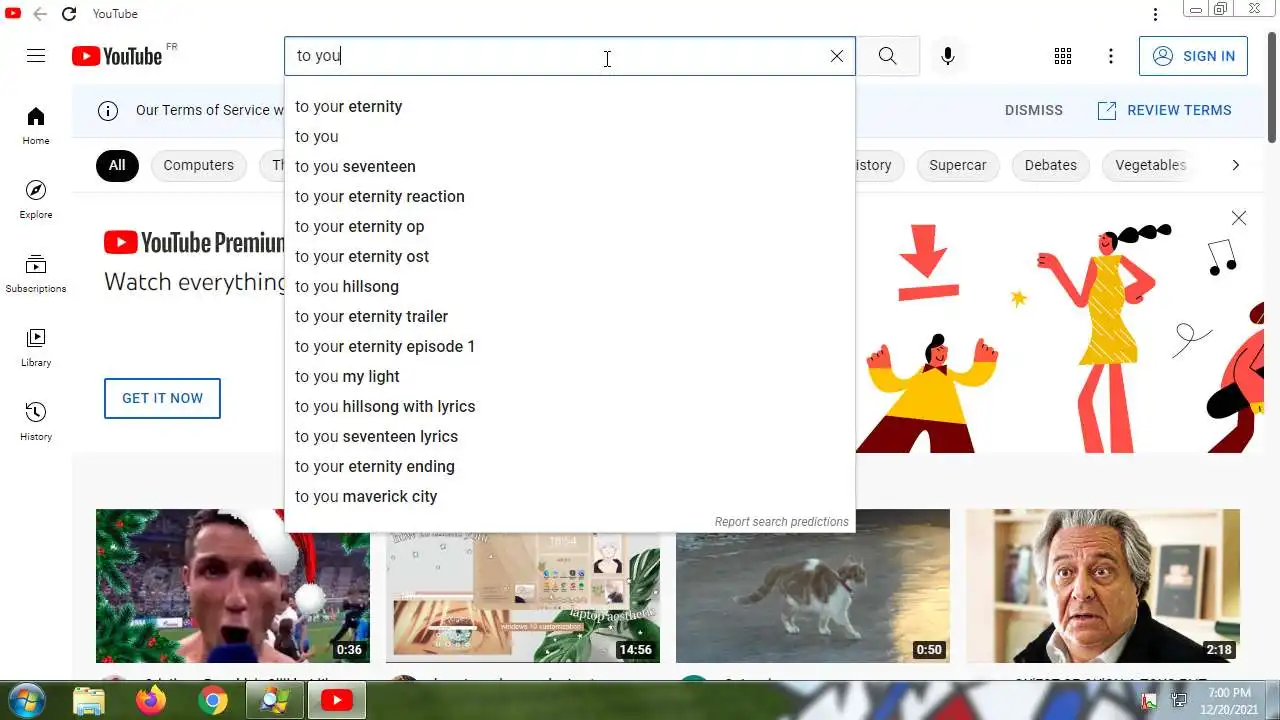Image resolution: width=1280 pixels, height=720 pixels.
Task: Choose suggestion 'to your eternity'
Action: coord(570,107)
